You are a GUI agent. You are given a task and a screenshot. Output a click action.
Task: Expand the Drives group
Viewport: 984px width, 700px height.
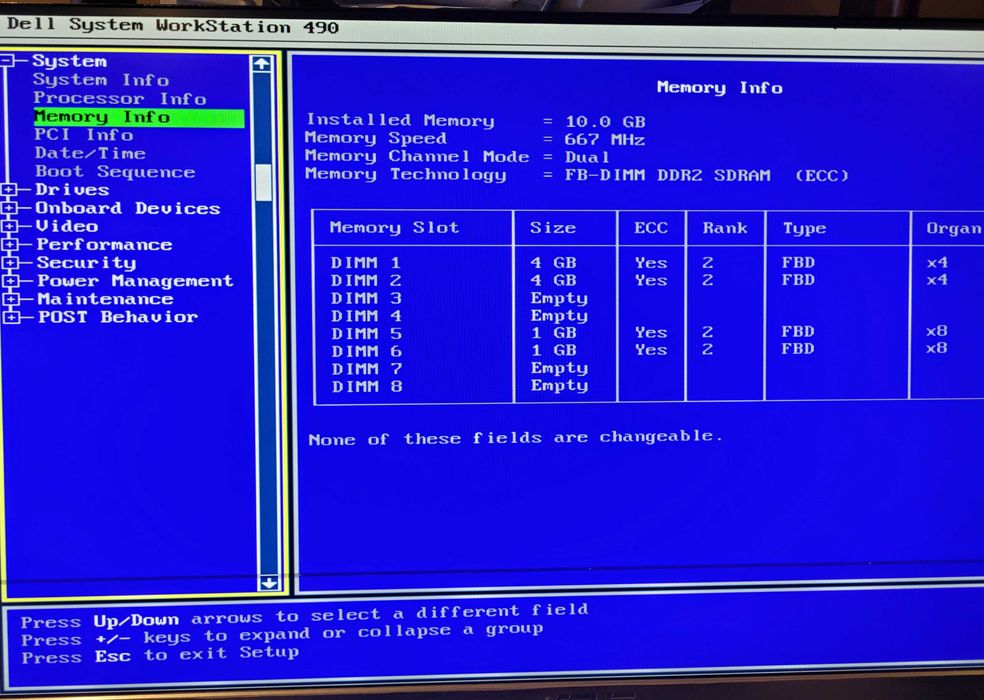coord(9,190)
